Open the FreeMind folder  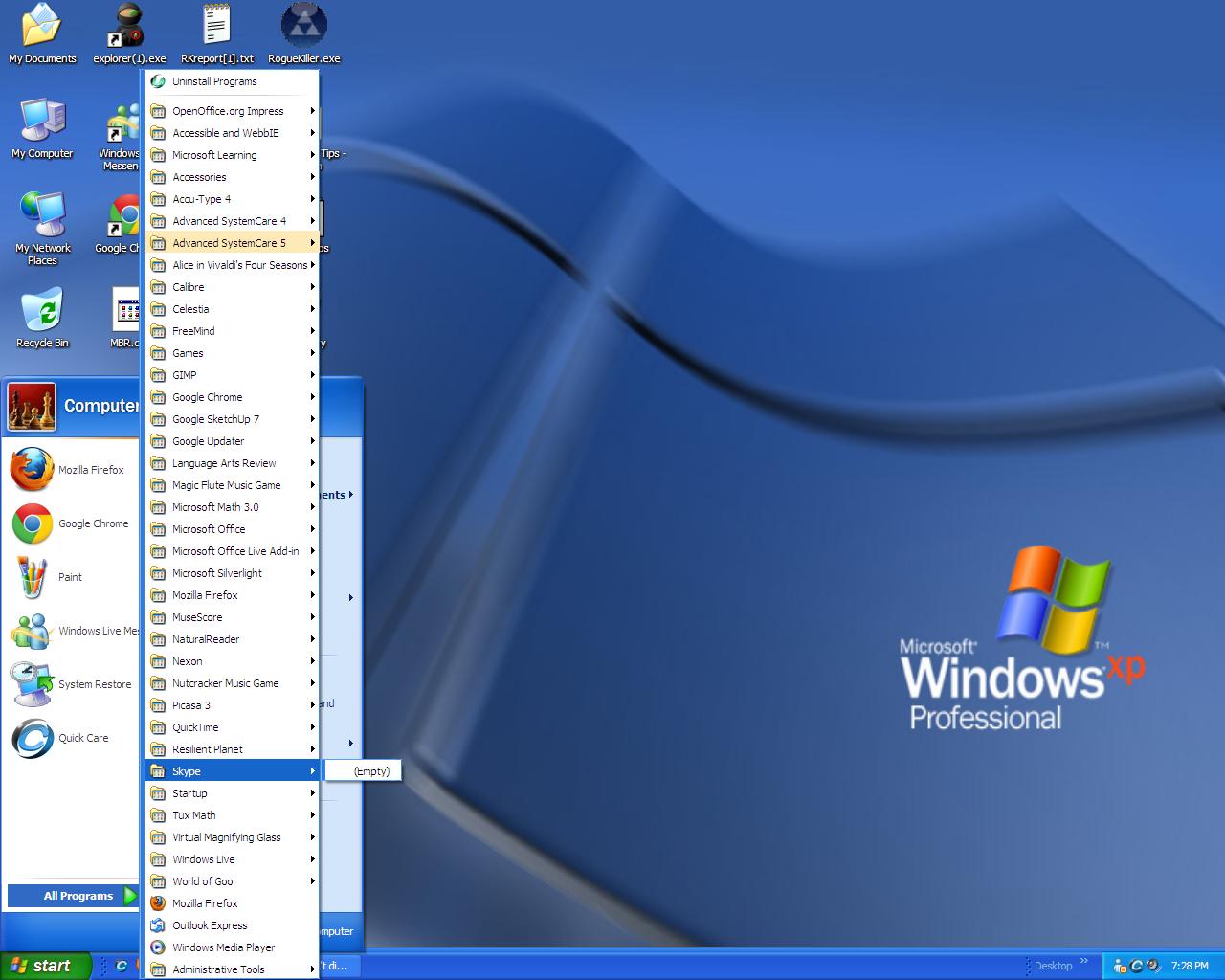232,331
